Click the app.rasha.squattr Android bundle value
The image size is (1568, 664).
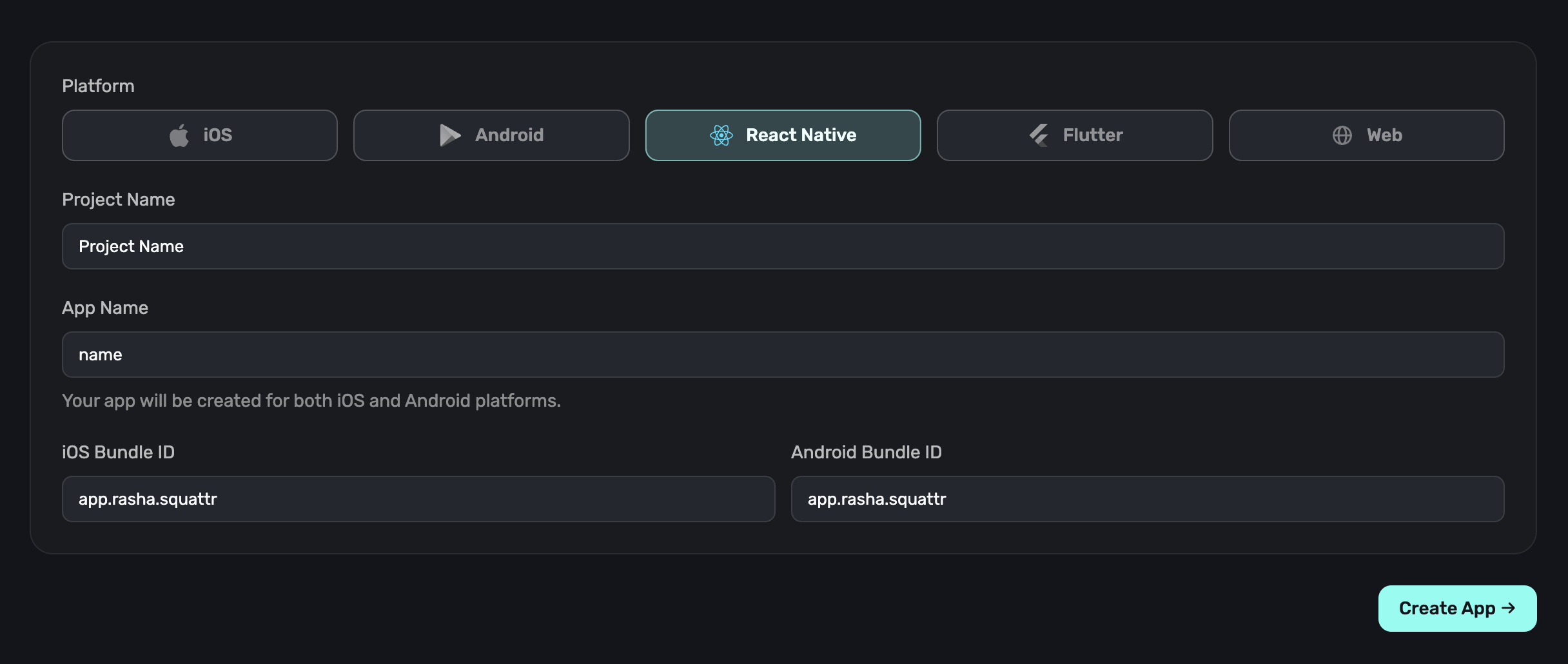pyautogui.click(x=877, y=498)
